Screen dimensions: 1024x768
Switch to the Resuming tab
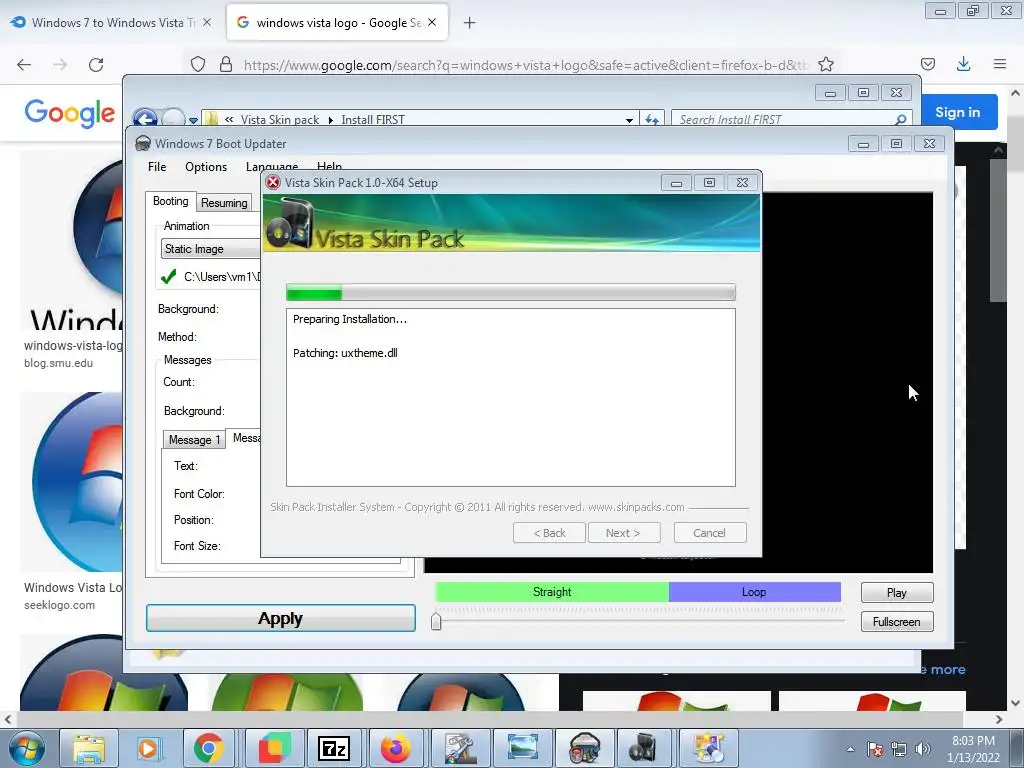pos(224,202)
